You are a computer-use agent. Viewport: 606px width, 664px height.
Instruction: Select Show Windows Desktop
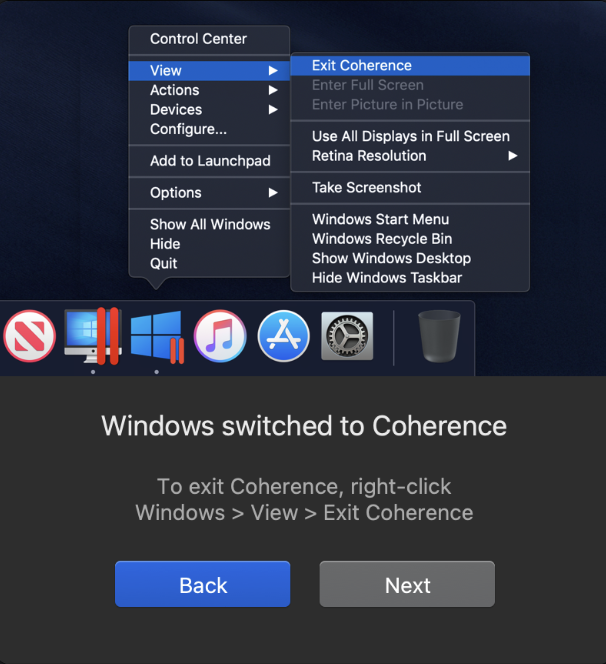410,258
